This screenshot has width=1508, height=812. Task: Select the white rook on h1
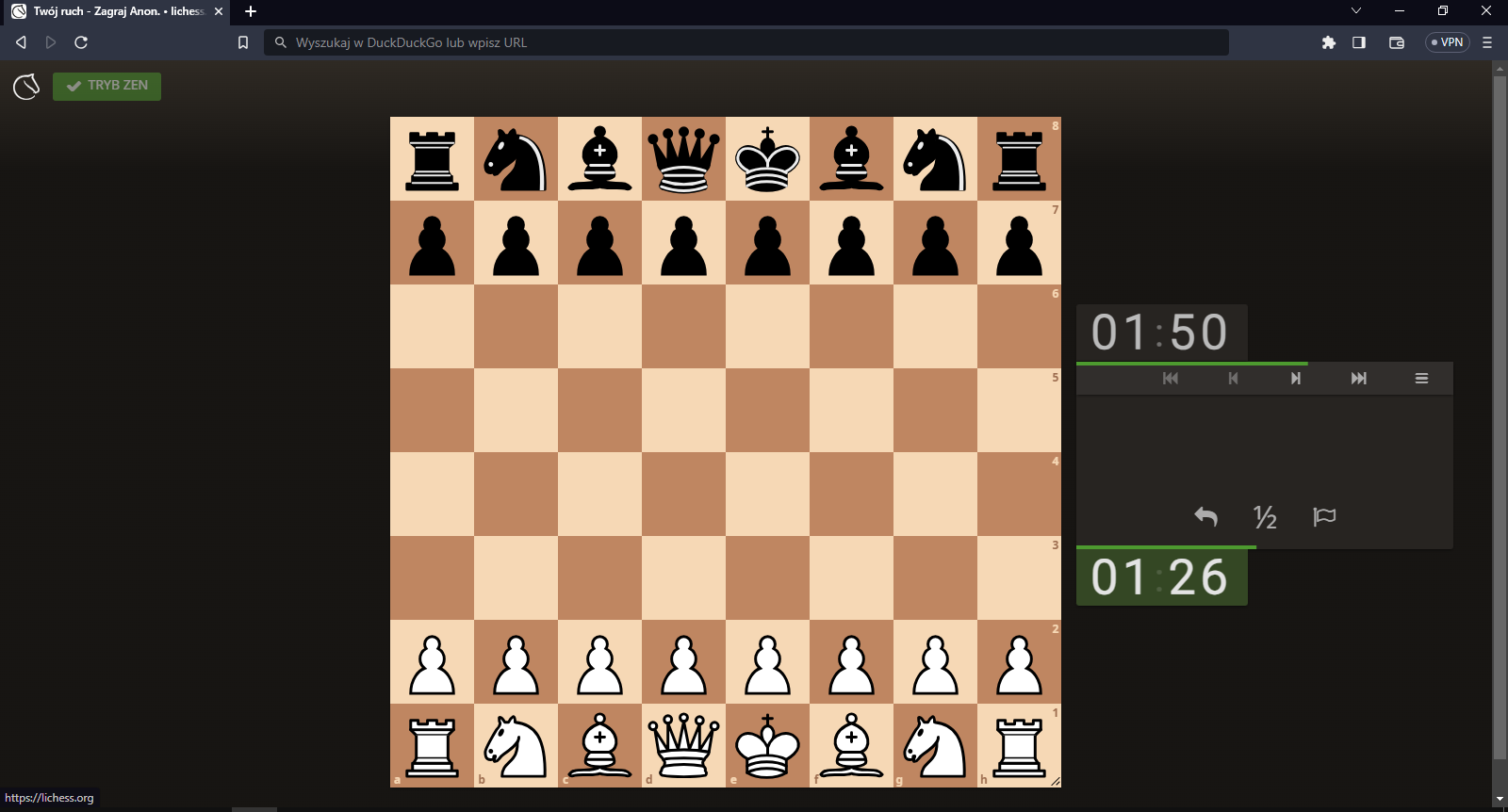(x=1019, y=745)
